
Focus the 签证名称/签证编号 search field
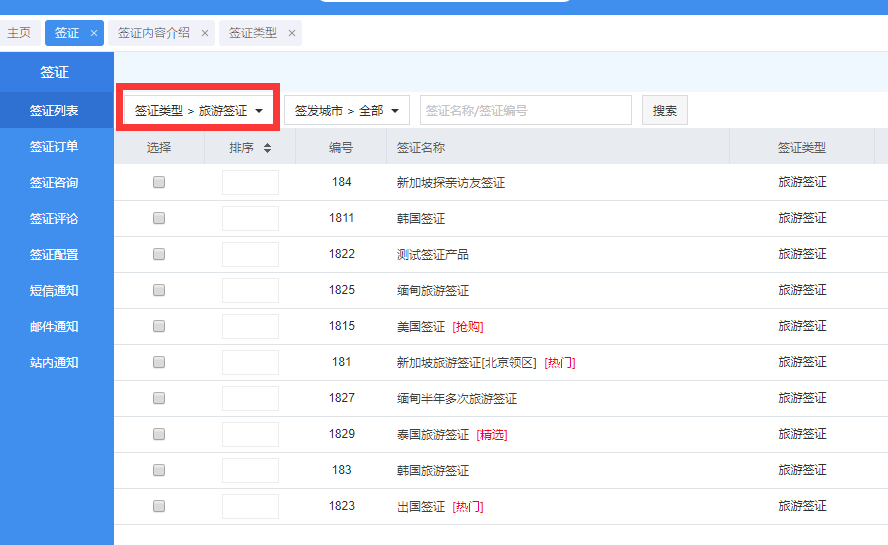(525, 111)
